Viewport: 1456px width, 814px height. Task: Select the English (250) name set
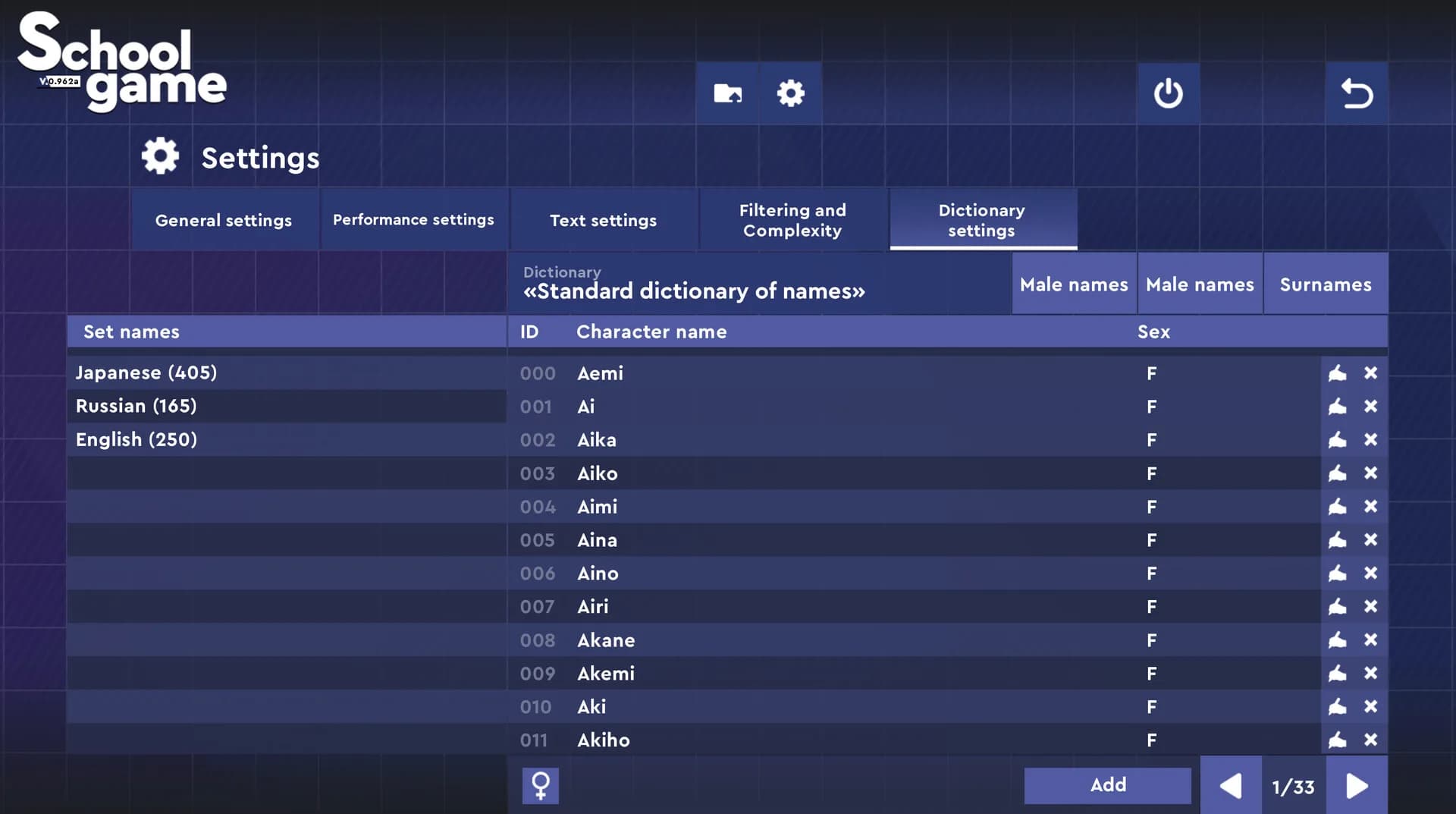[x=287, y=439]
